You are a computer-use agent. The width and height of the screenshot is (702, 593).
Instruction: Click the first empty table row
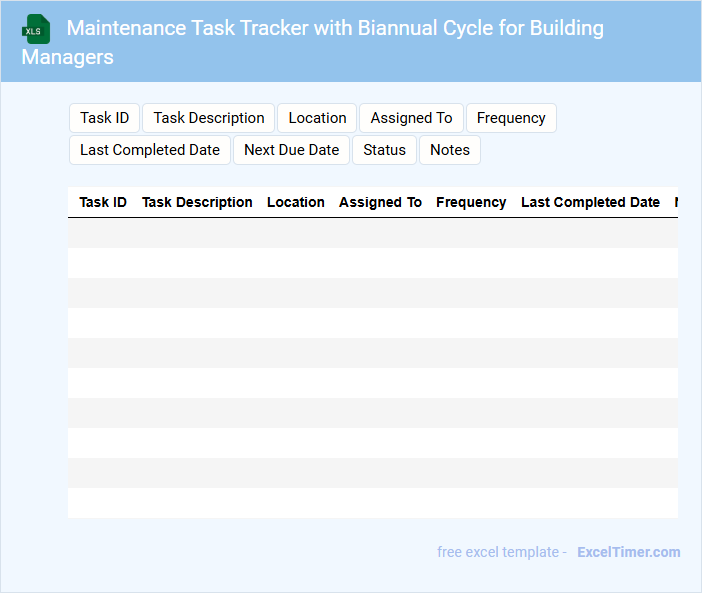coord(372,233)
